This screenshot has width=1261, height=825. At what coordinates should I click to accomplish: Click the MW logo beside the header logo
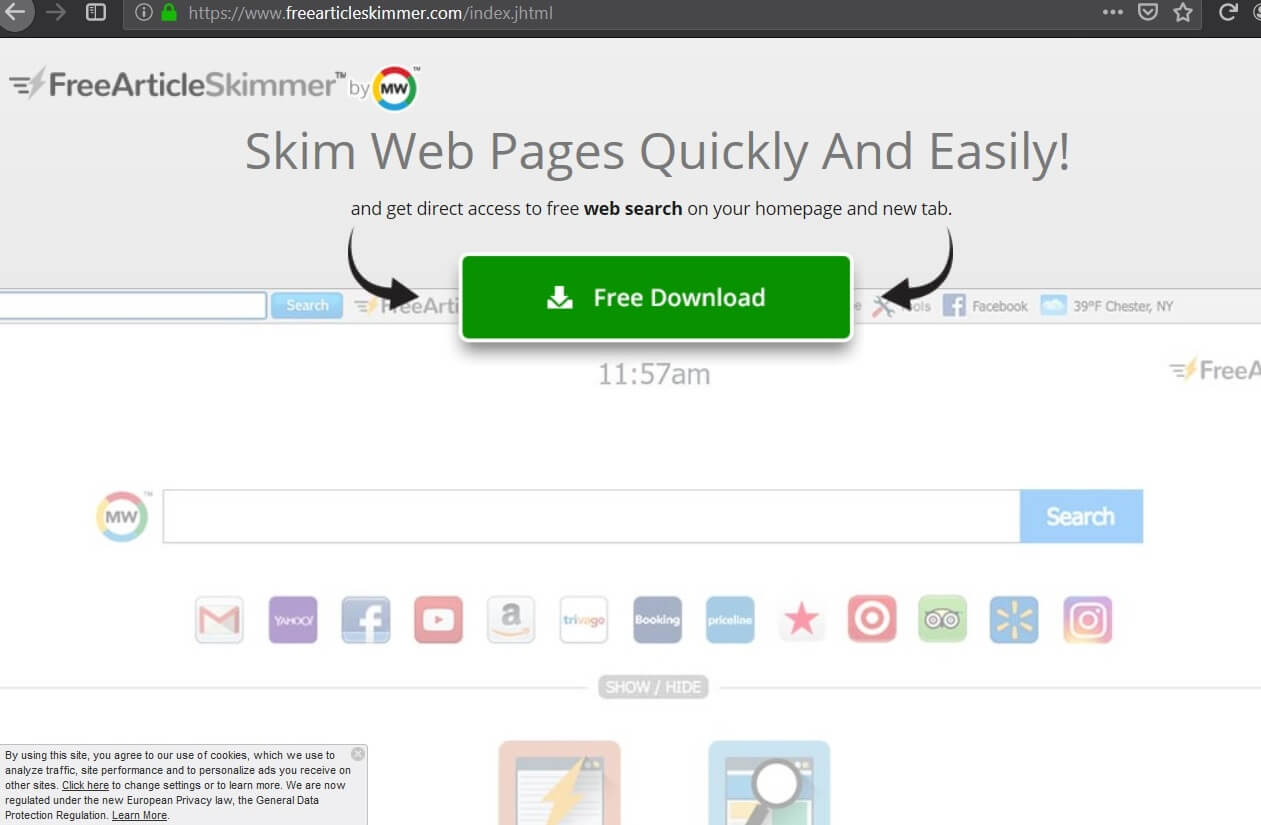395,88
